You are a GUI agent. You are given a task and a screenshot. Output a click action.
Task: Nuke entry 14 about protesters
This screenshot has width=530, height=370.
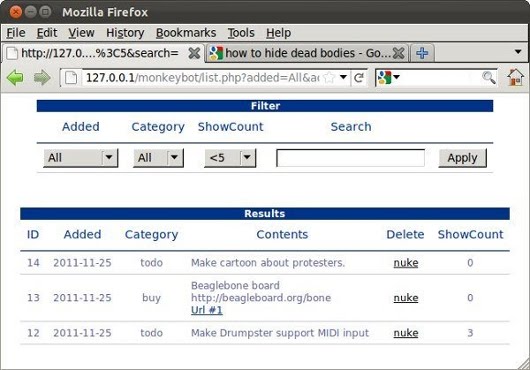pos(406,263)
